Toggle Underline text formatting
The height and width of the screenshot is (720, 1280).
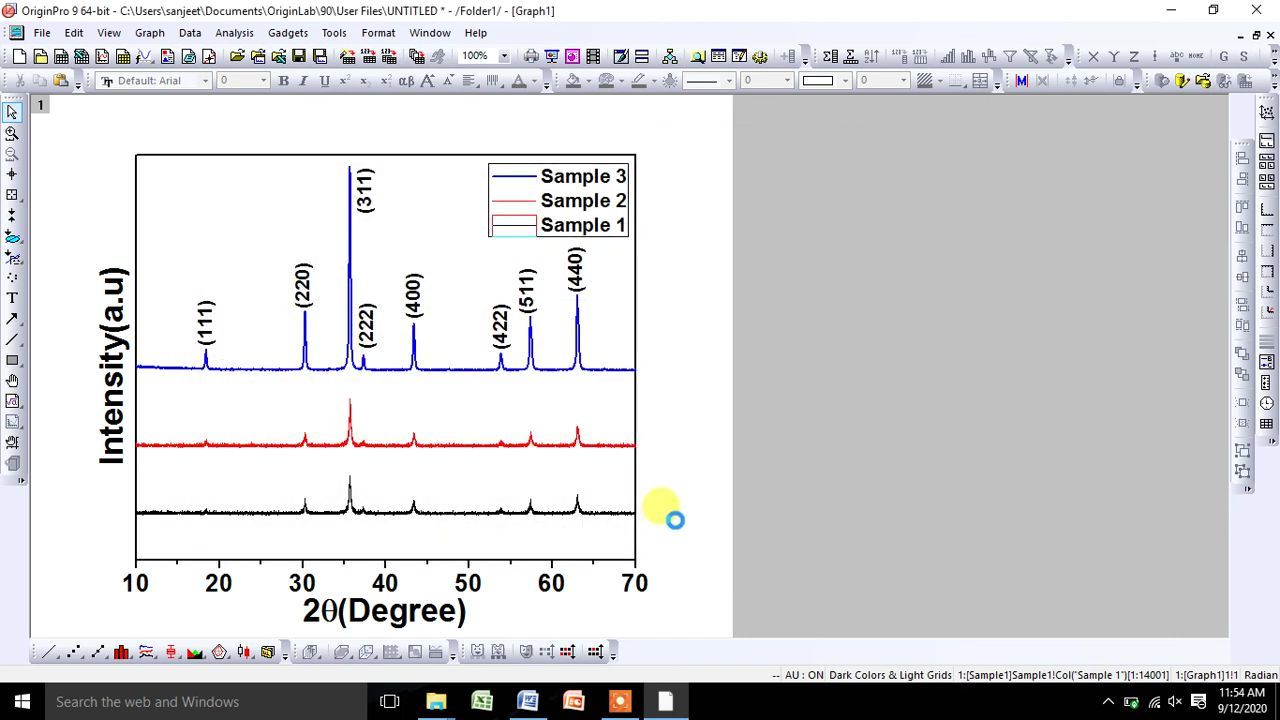[324, 81]
